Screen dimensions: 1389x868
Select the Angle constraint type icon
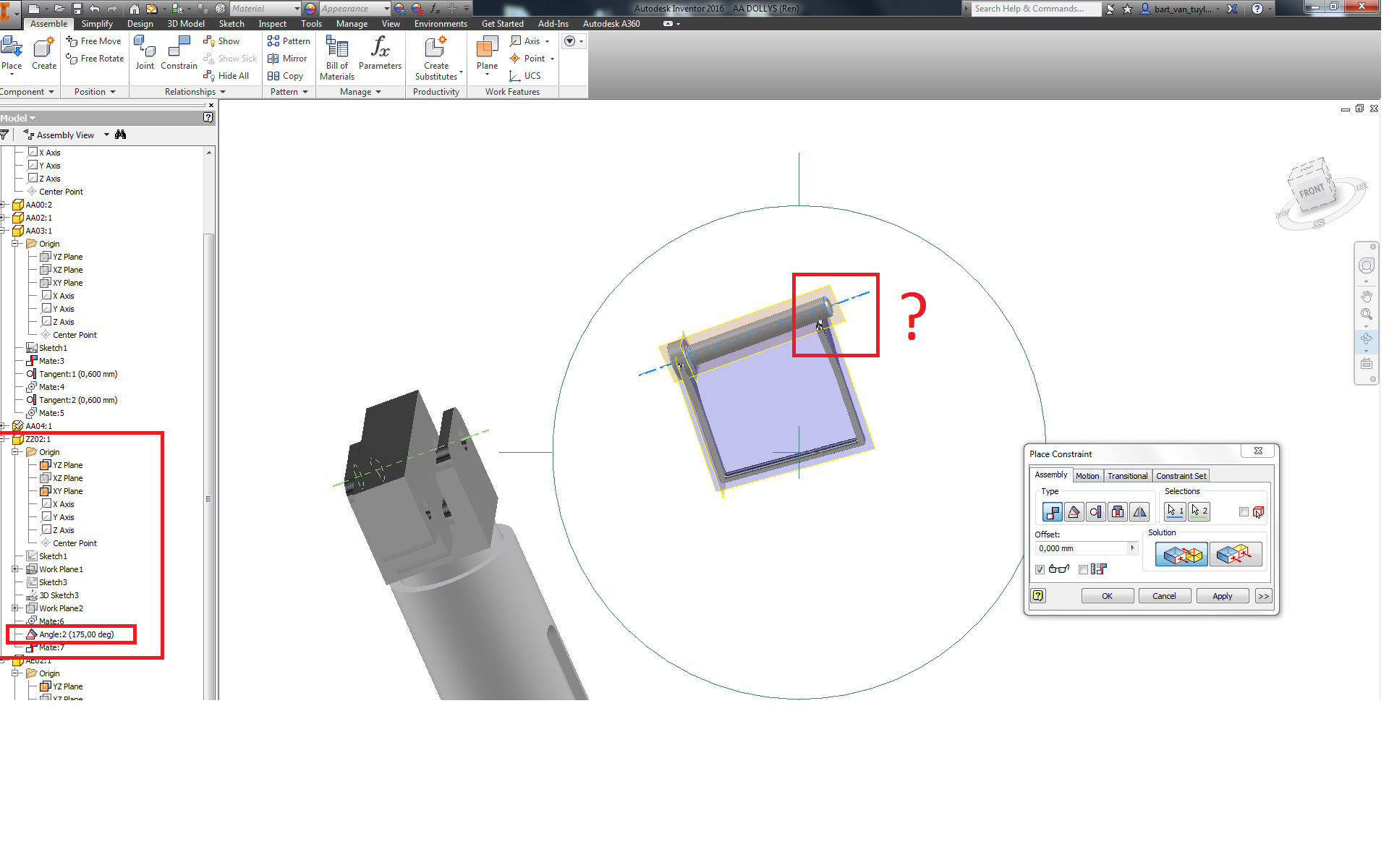[1074, 512]
